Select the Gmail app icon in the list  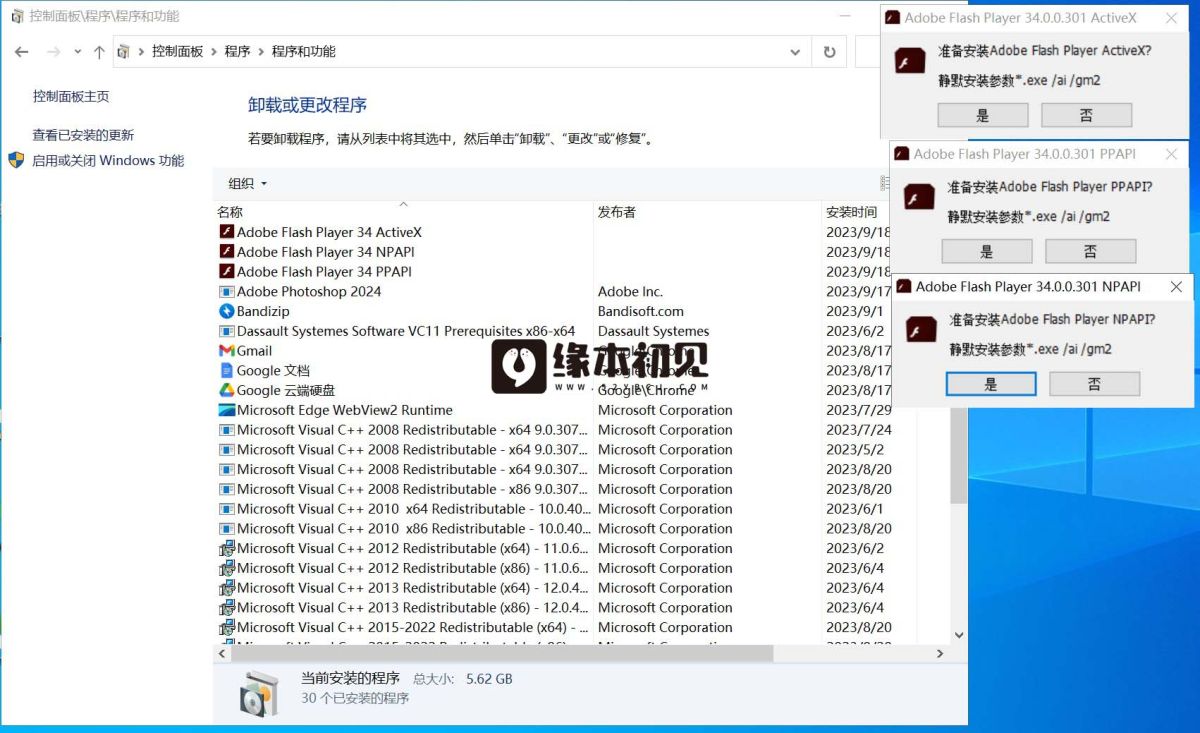click(226, 351)
